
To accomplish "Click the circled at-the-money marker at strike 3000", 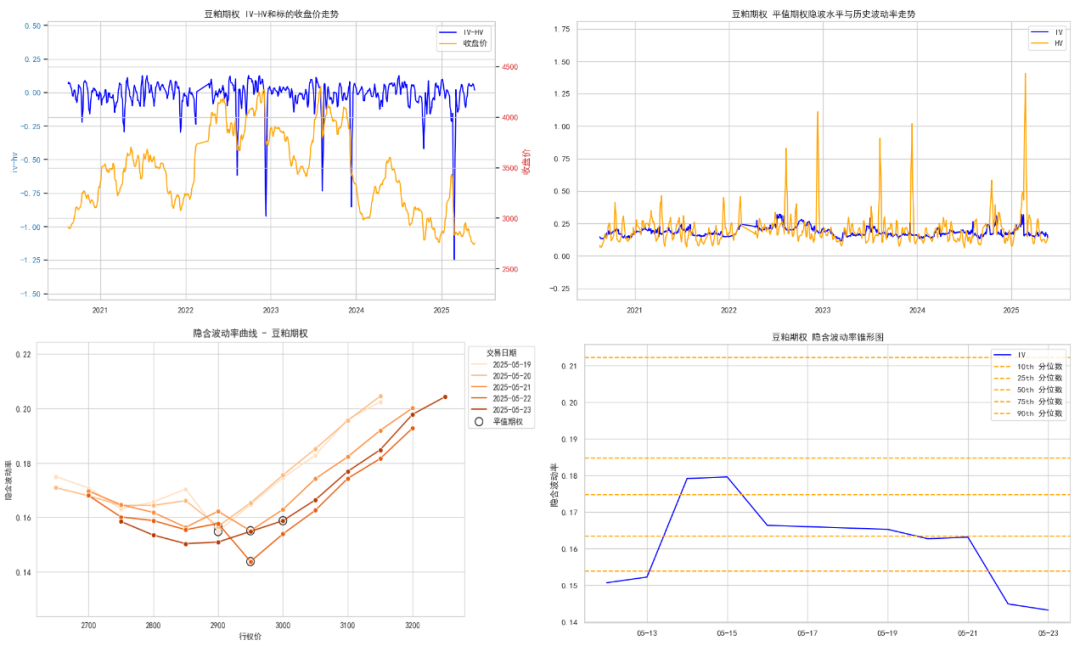I will tap(282, 521).
